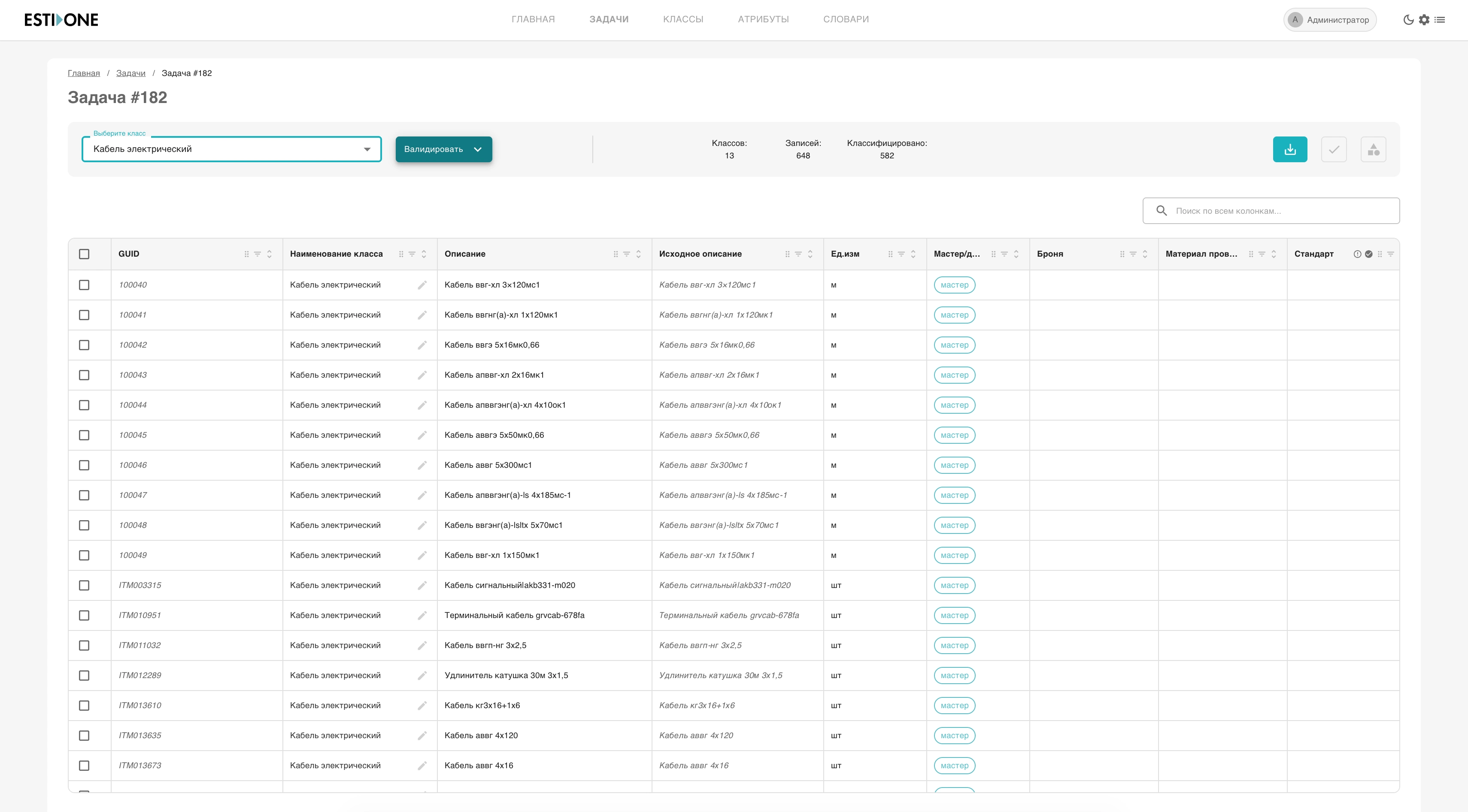Click the teal download export button
The image size is (1468, 812).
(x=1289, y=149)
